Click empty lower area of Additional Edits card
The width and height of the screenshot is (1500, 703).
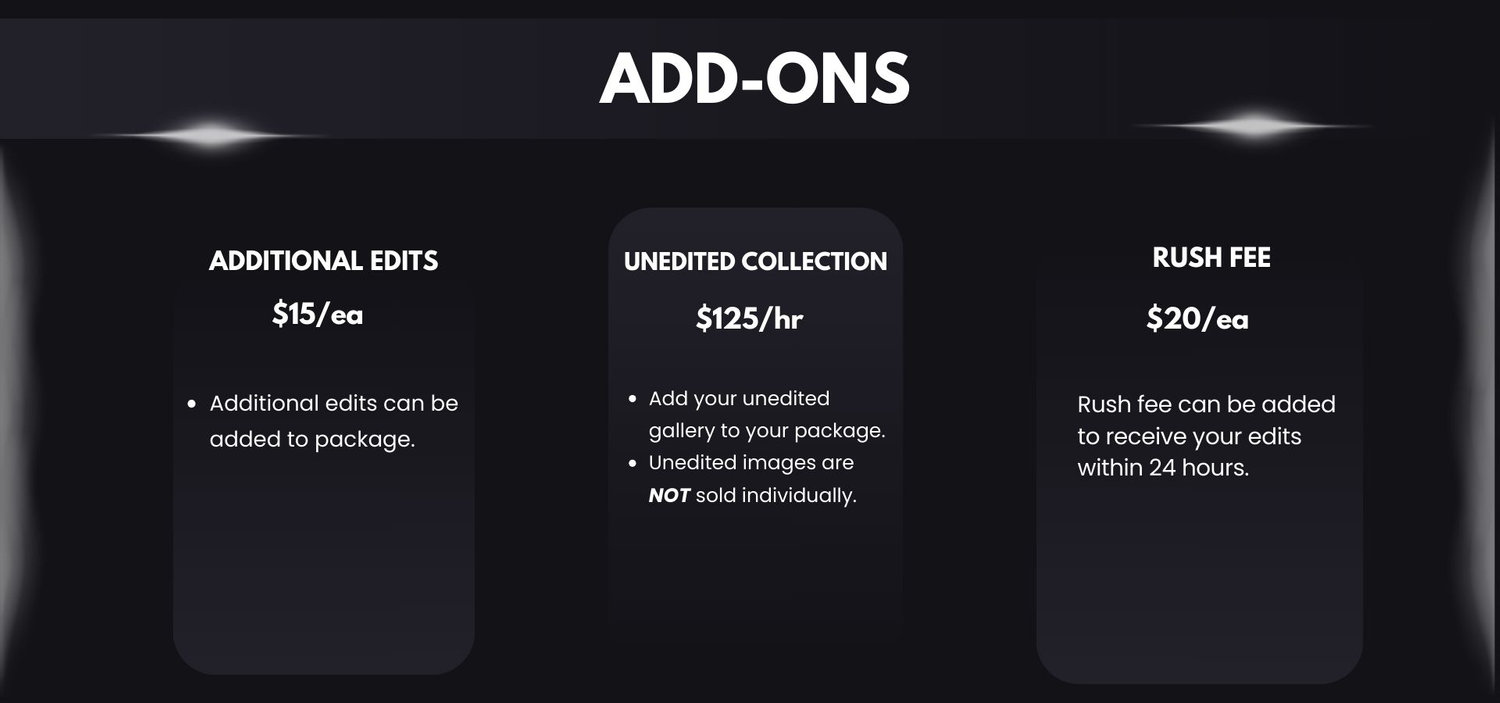click(323, 580)
